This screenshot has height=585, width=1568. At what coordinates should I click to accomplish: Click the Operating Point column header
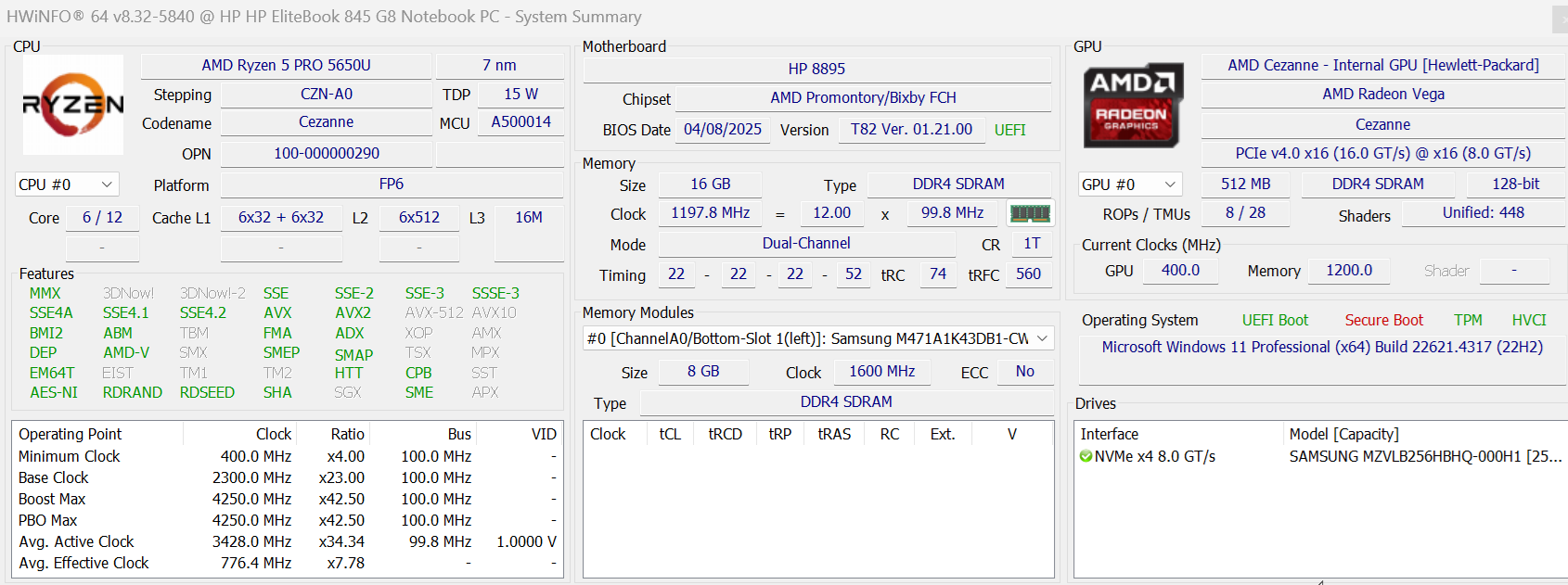pos(71,434)
